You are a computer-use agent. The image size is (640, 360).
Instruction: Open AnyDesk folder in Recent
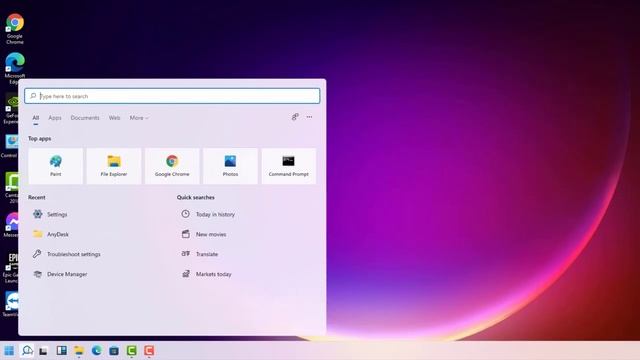(51, 234)
